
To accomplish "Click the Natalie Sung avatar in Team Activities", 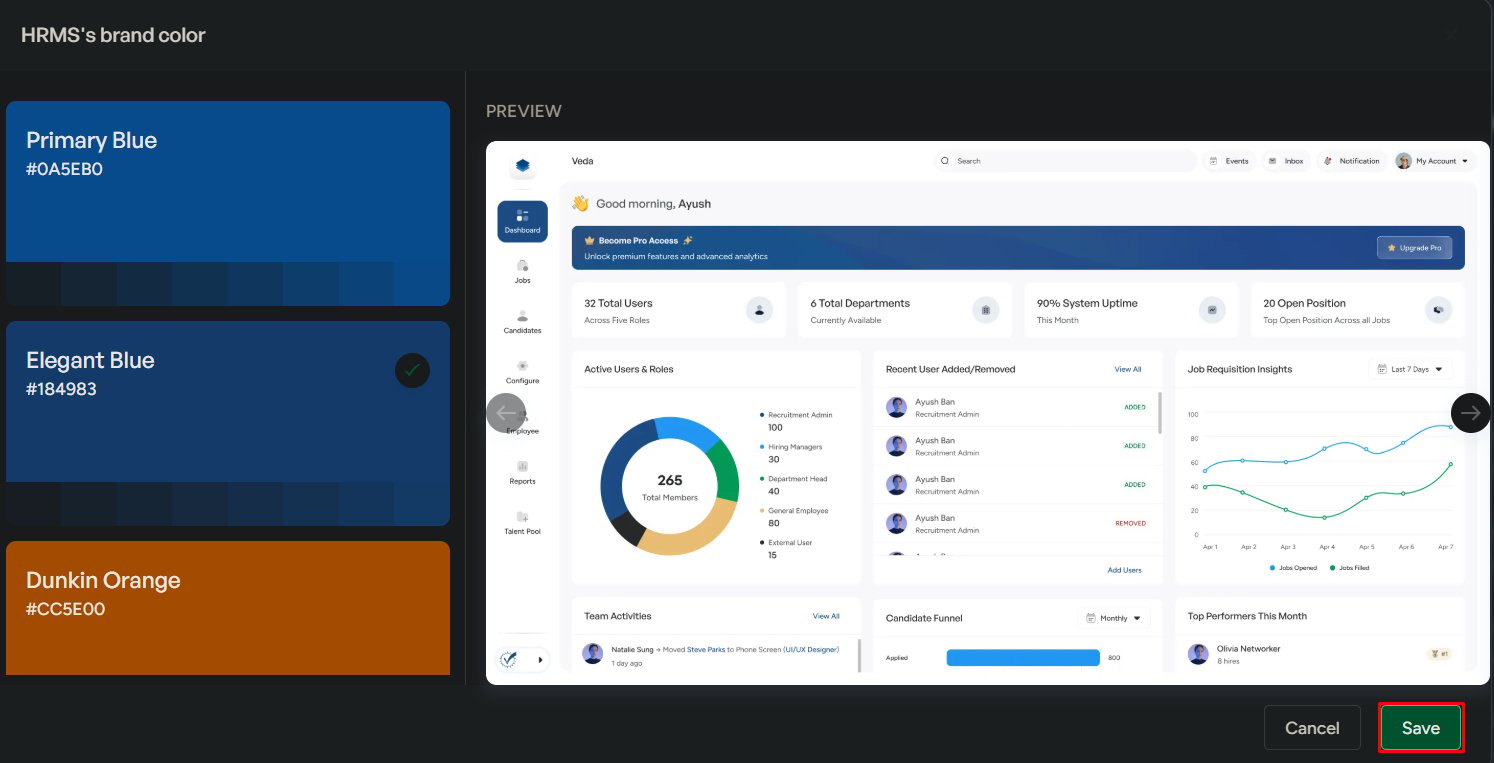I will 593,654.
